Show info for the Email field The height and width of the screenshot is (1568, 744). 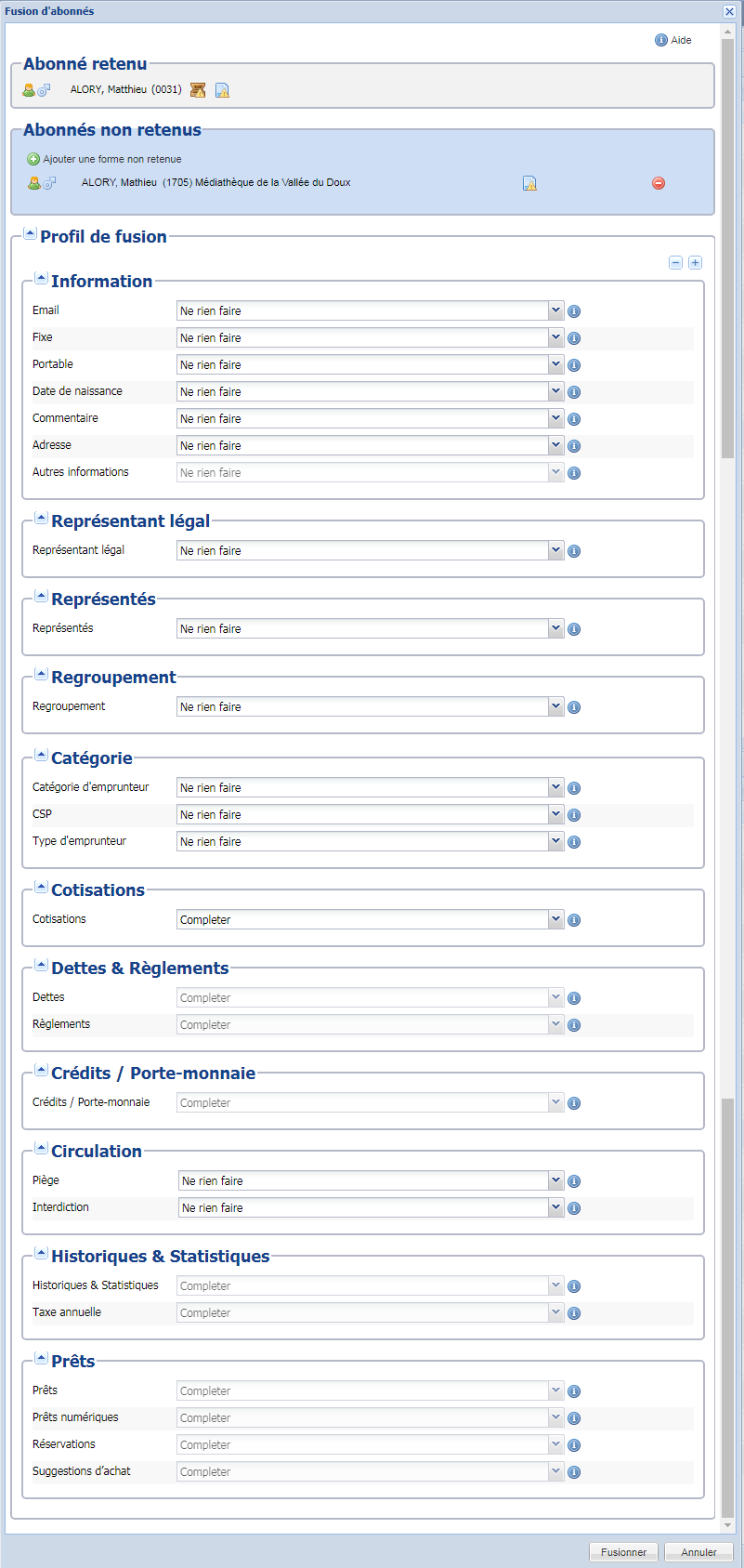[x=574, y=311]
